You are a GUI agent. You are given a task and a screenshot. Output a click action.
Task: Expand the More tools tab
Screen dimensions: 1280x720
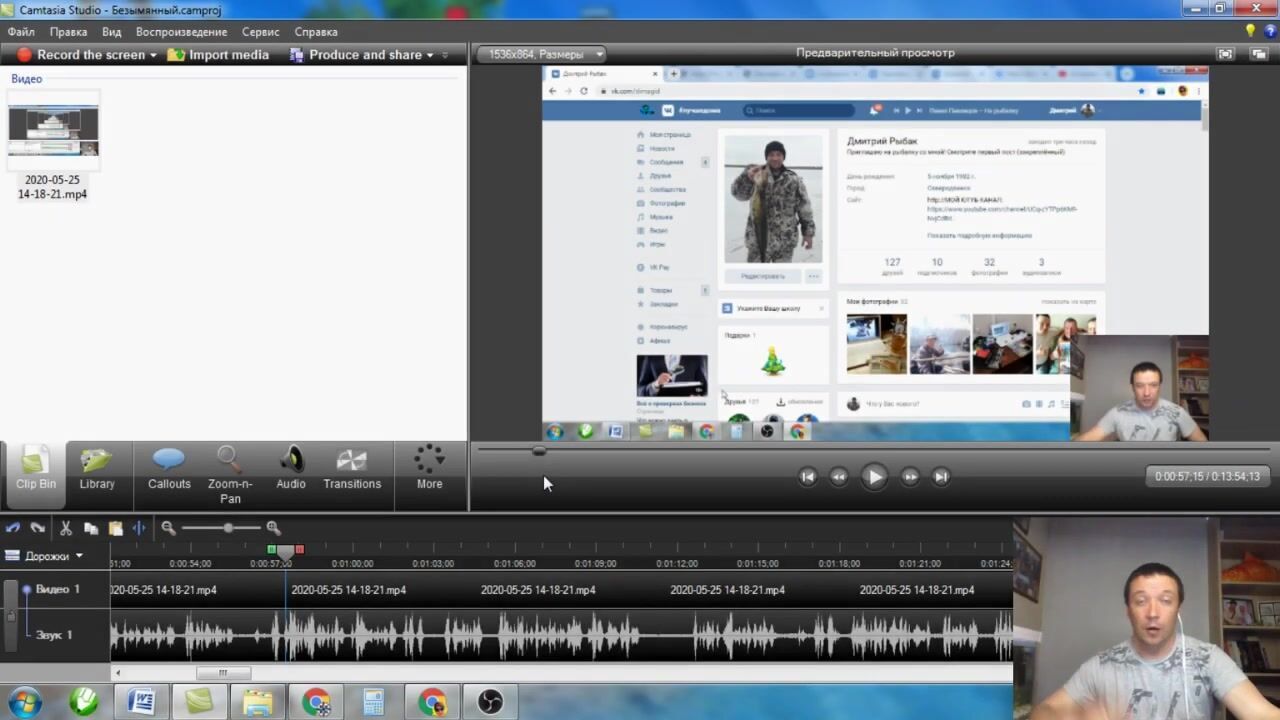point(430,470)
